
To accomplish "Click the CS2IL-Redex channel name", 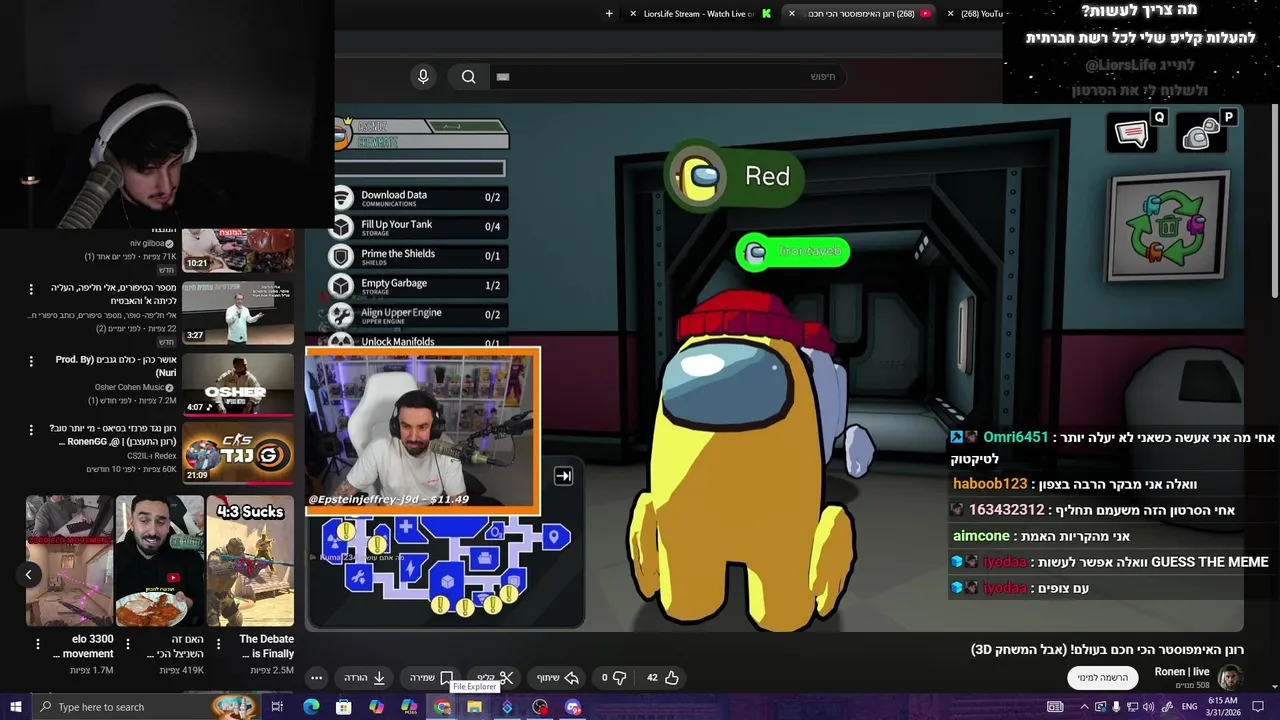I will (152, 456).
